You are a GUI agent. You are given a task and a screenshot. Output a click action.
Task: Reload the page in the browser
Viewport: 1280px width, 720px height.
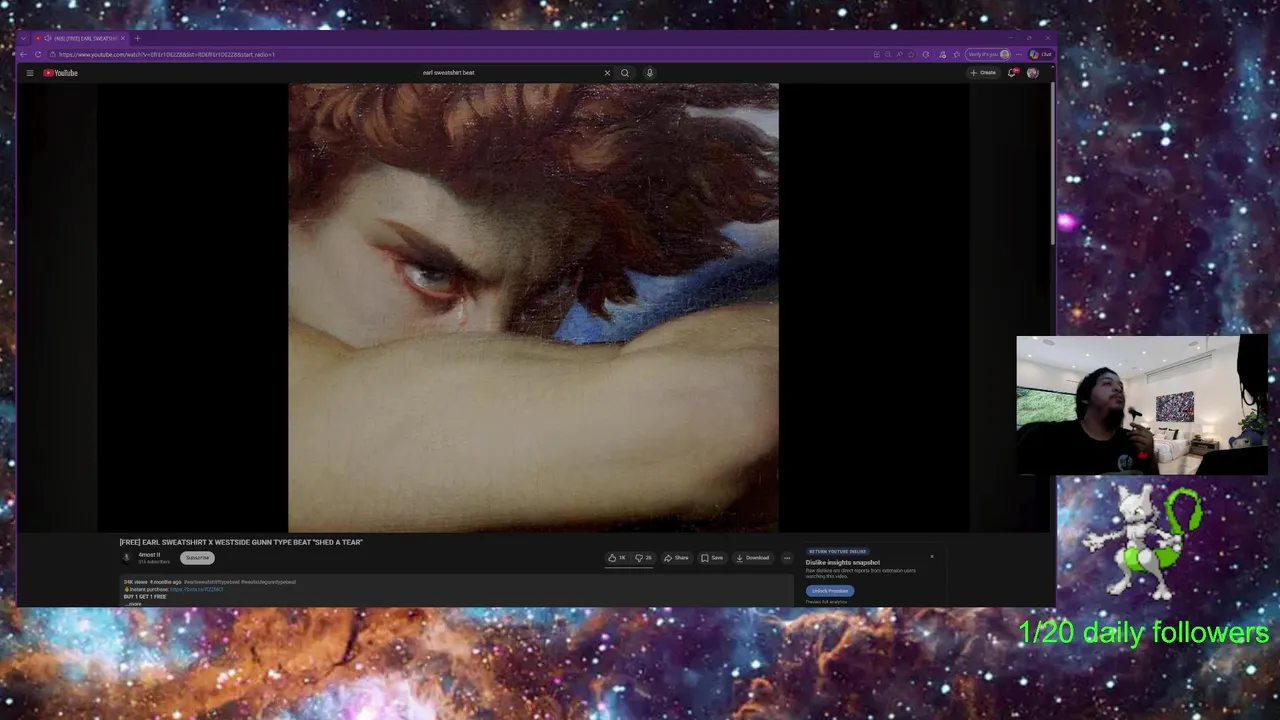[x=38, y=54]
